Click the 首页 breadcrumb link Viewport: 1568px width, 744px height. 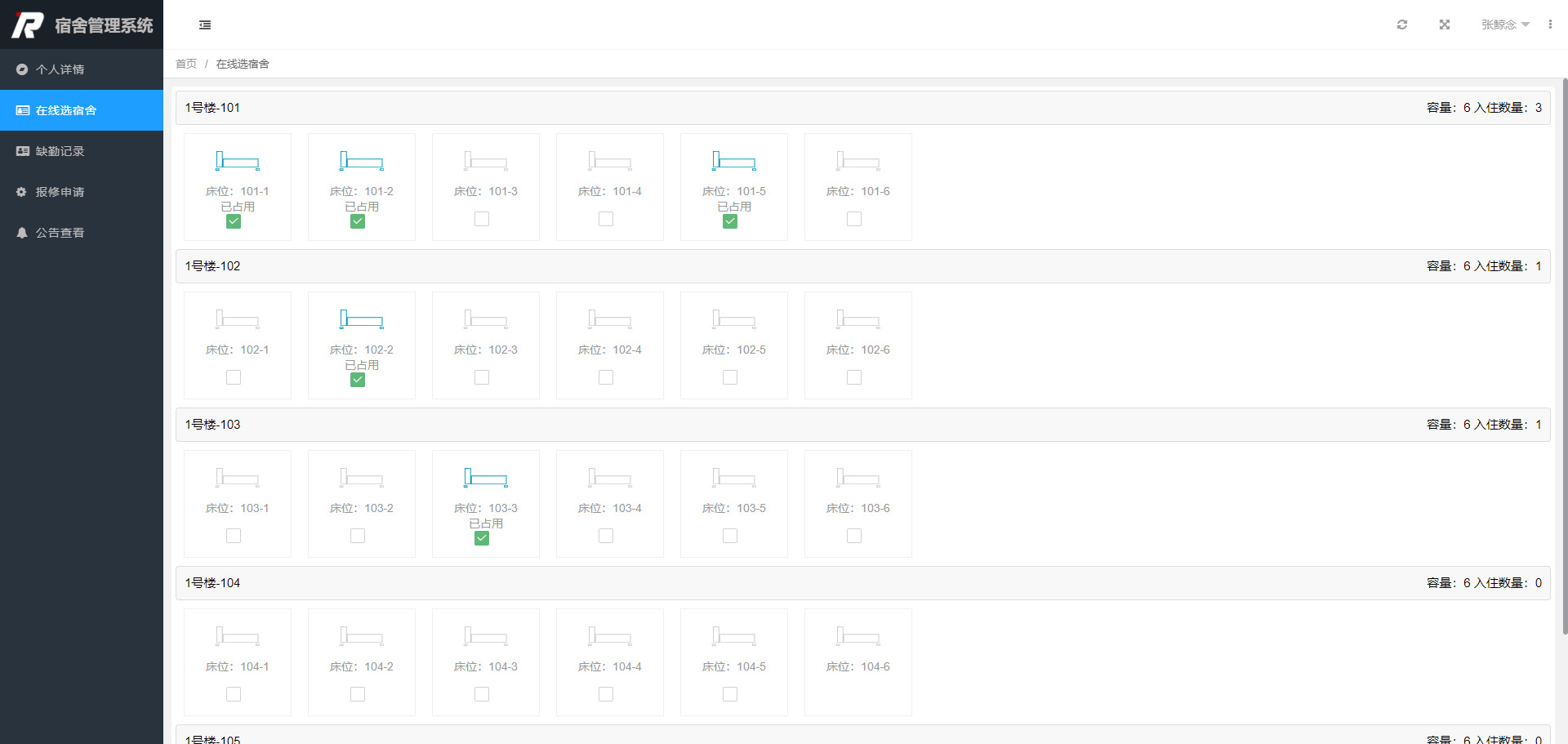pyautogui.click(x=186, y=64)
